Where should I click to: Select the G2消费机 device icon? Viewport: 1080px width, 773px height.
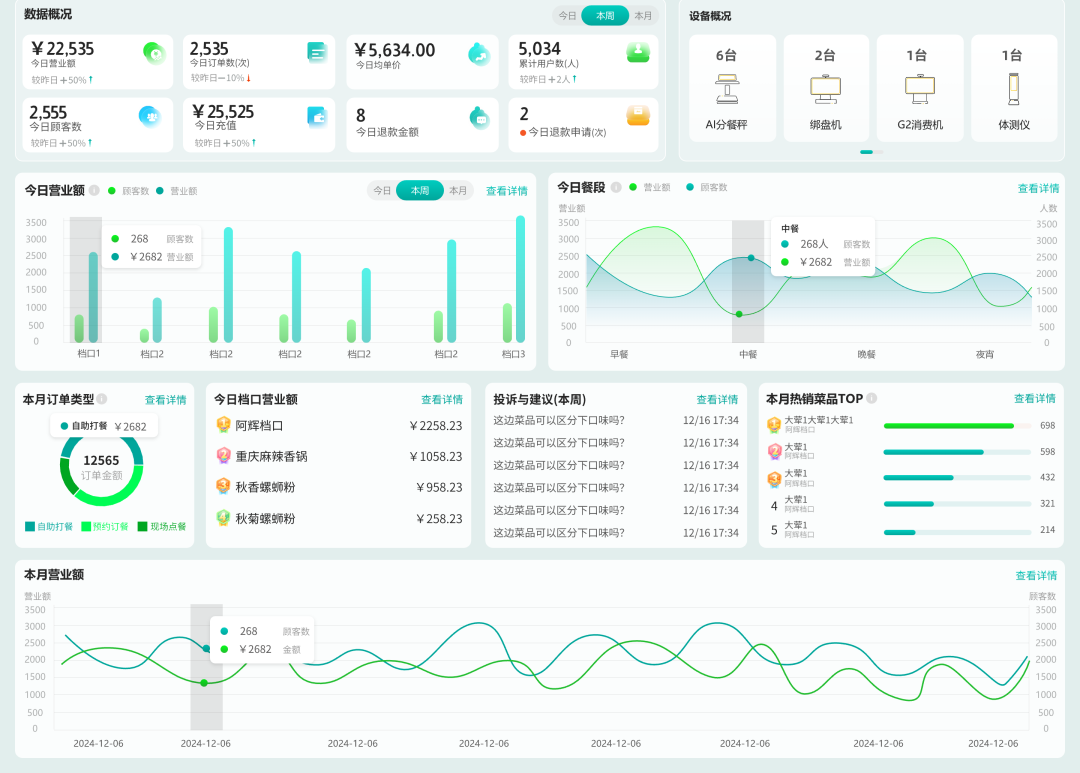click(920, 90)
